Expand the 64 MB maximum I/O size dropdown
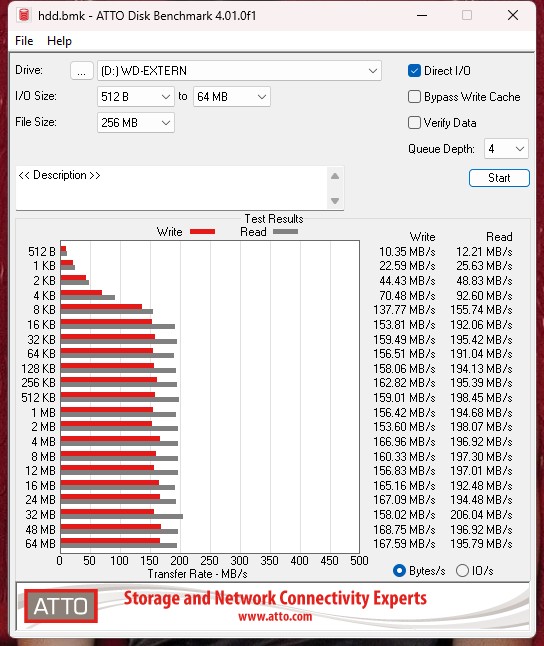This screenshot has height=646, width=544. point(232,97)
